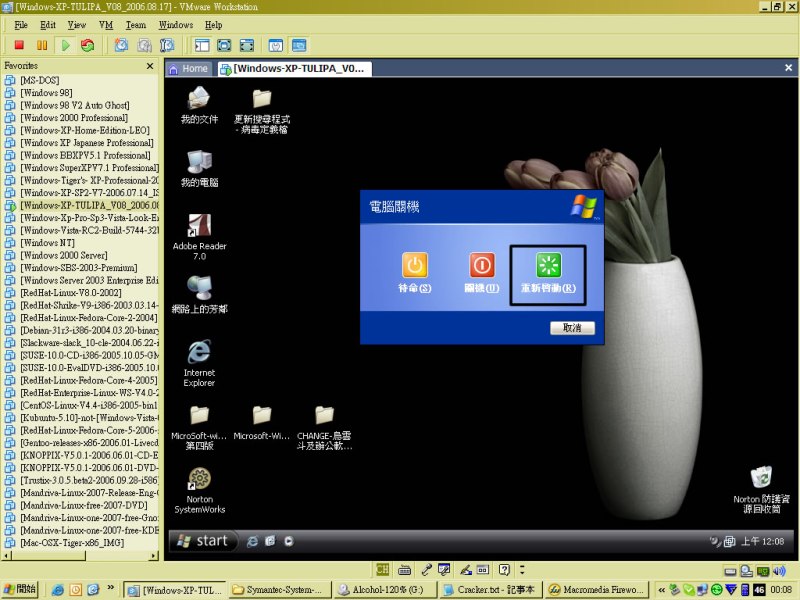Click Restart (重新啟動) in shutdown dialog
This screenshot has width=800, height=600.
pos(548,274)
